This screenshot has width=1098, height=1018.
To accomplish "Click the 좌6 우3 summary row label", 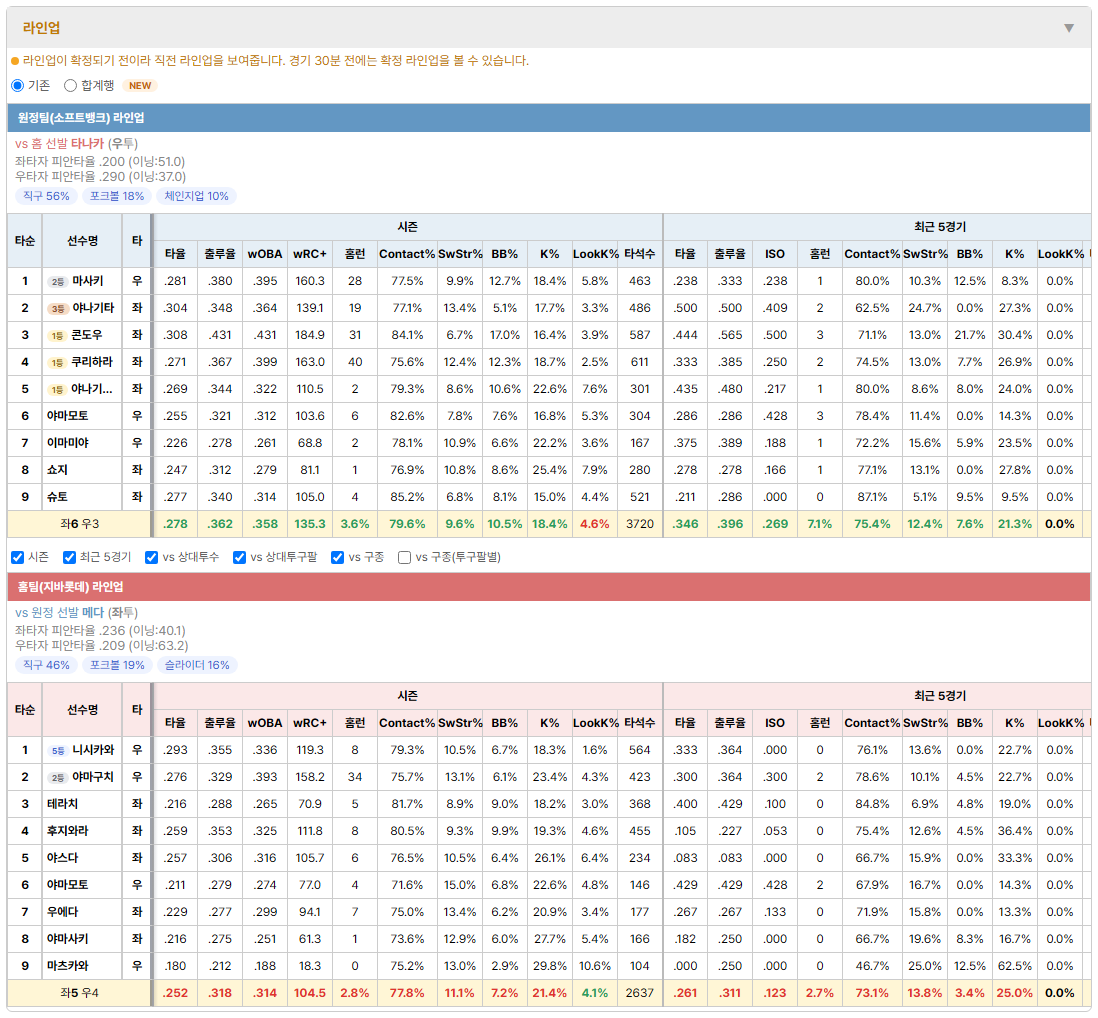I will click(79, 524).
